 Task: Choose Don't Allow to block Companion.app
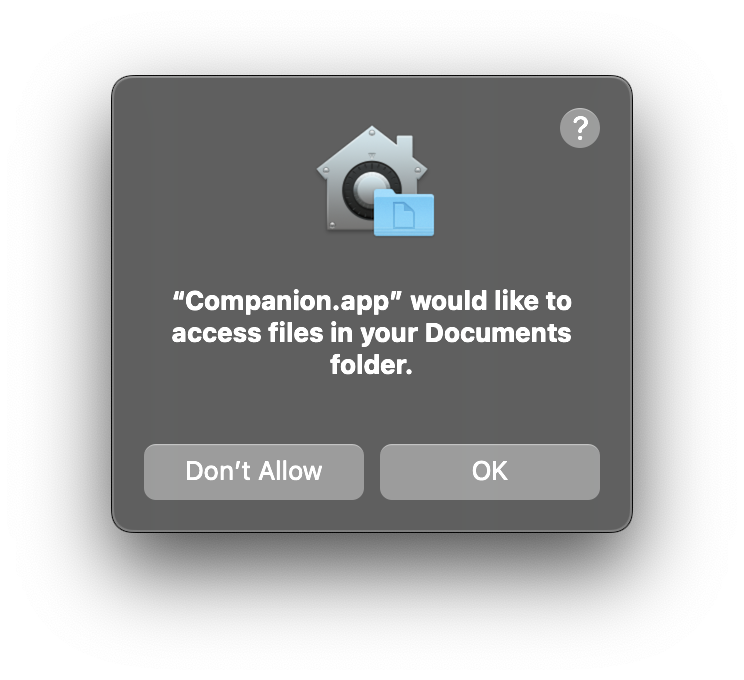point(254,472)
